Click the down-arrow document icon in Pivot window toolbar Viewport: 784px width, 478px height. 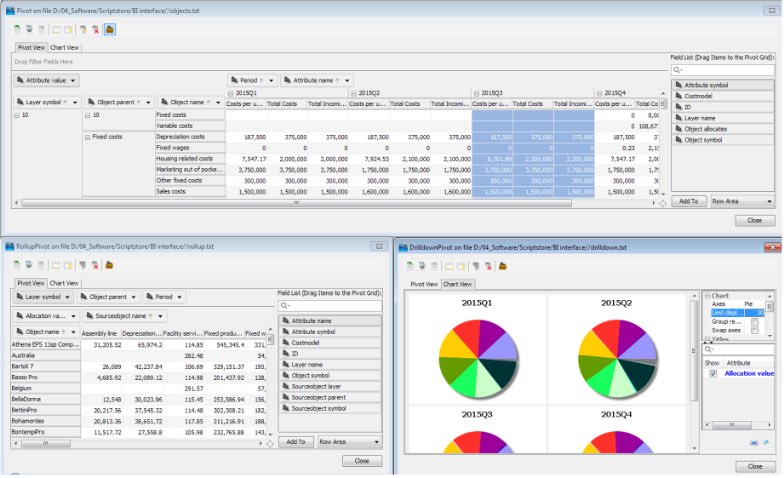coord(30,30)
